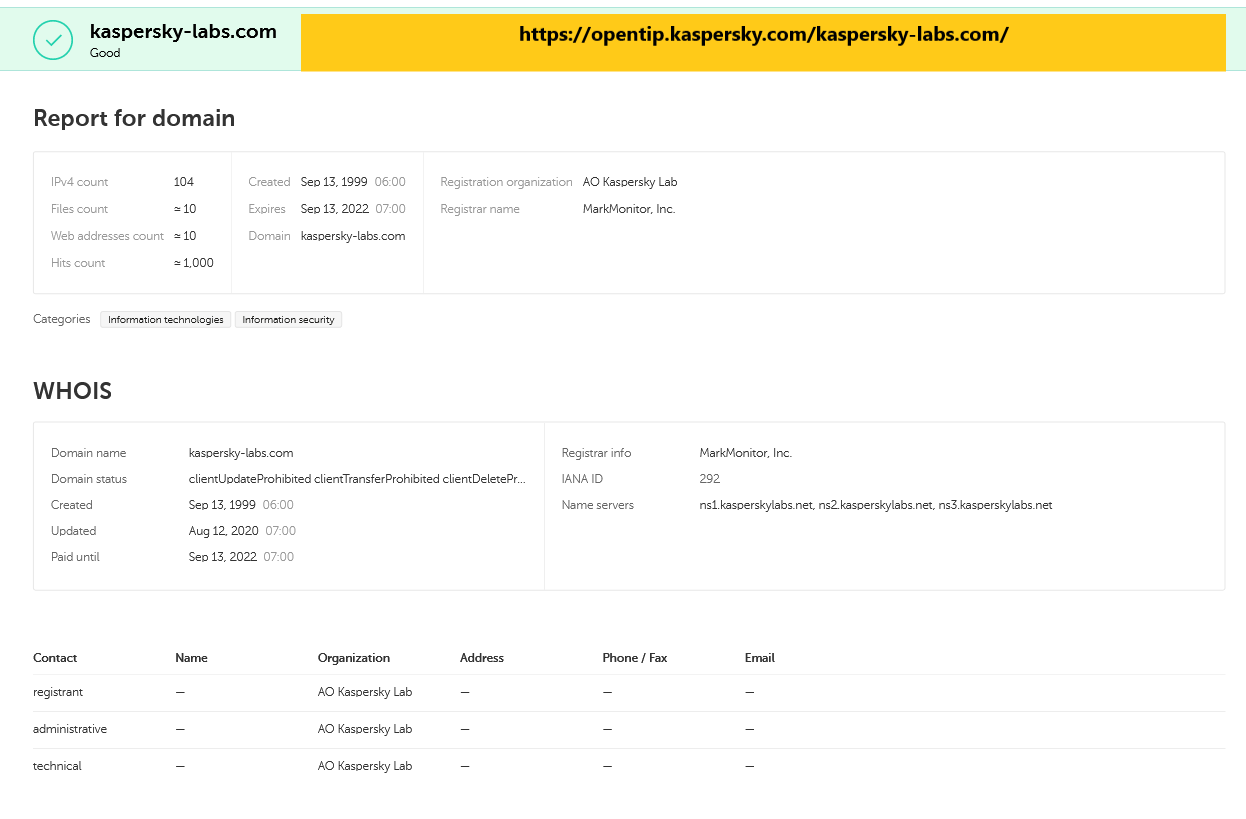Click the Updated date Aug 12, 2020
This screenshot has height=819, width=1246.
[x=224, y=531]
